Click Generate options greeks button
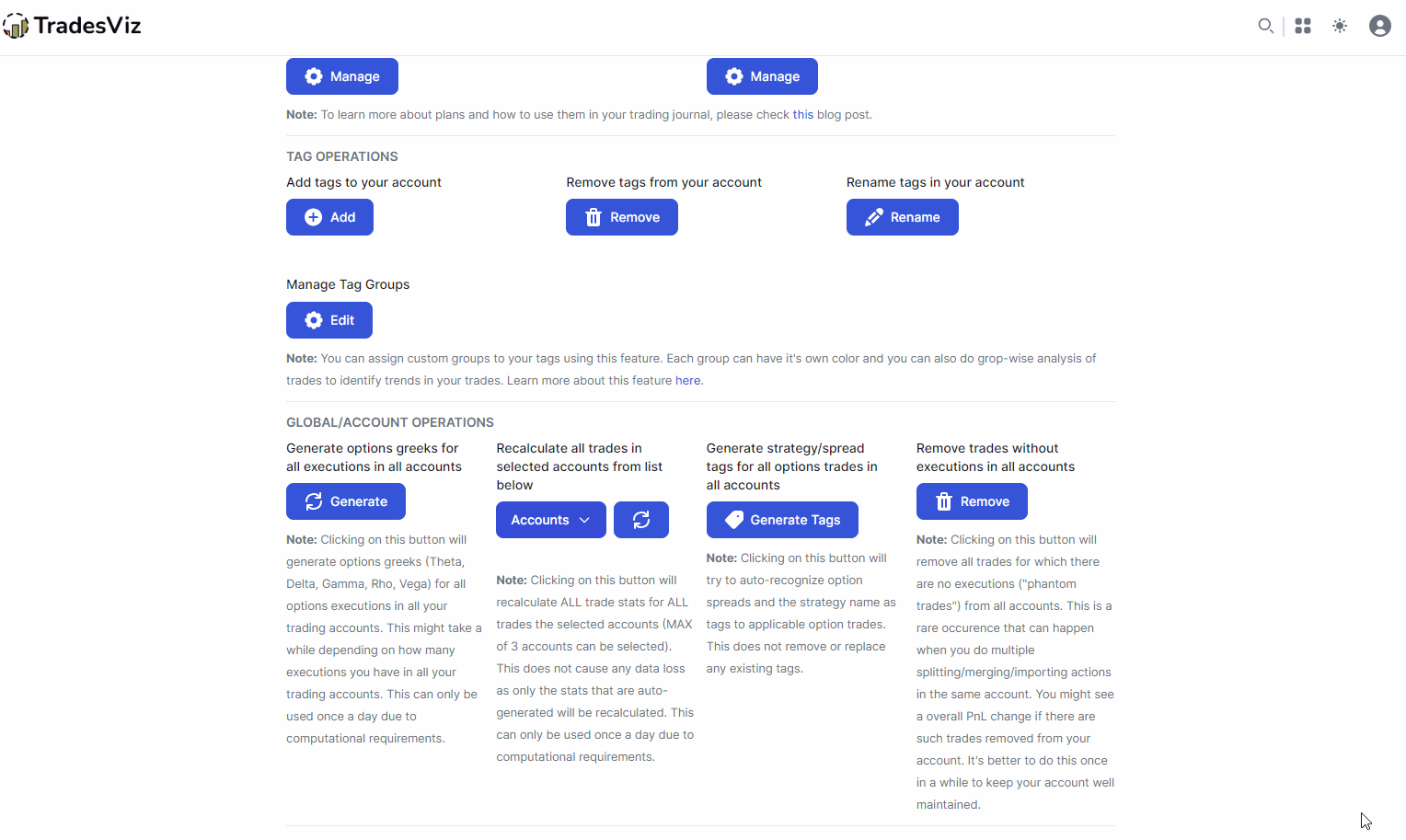Viewport: 1406px width, 840px height. (346, 501)
